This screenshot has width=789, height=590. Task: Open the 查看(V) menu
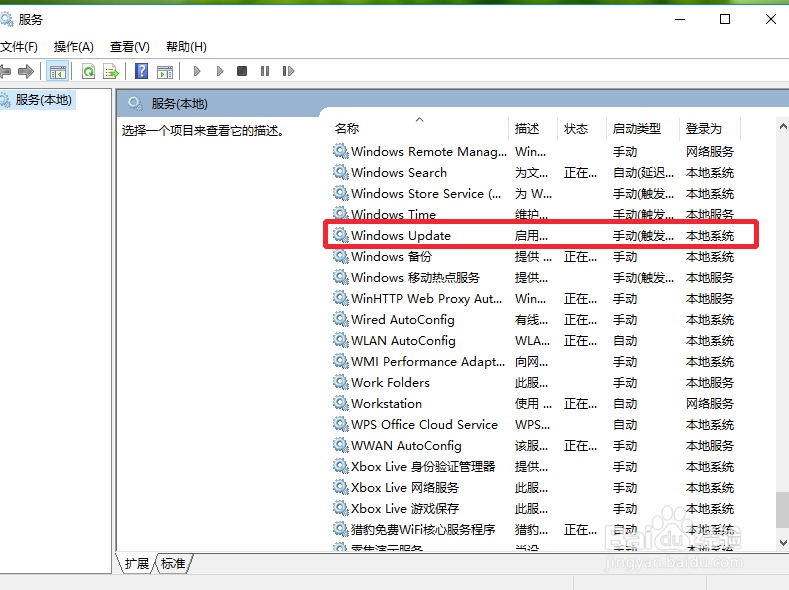pyautogui.click(x=130, y=47)
